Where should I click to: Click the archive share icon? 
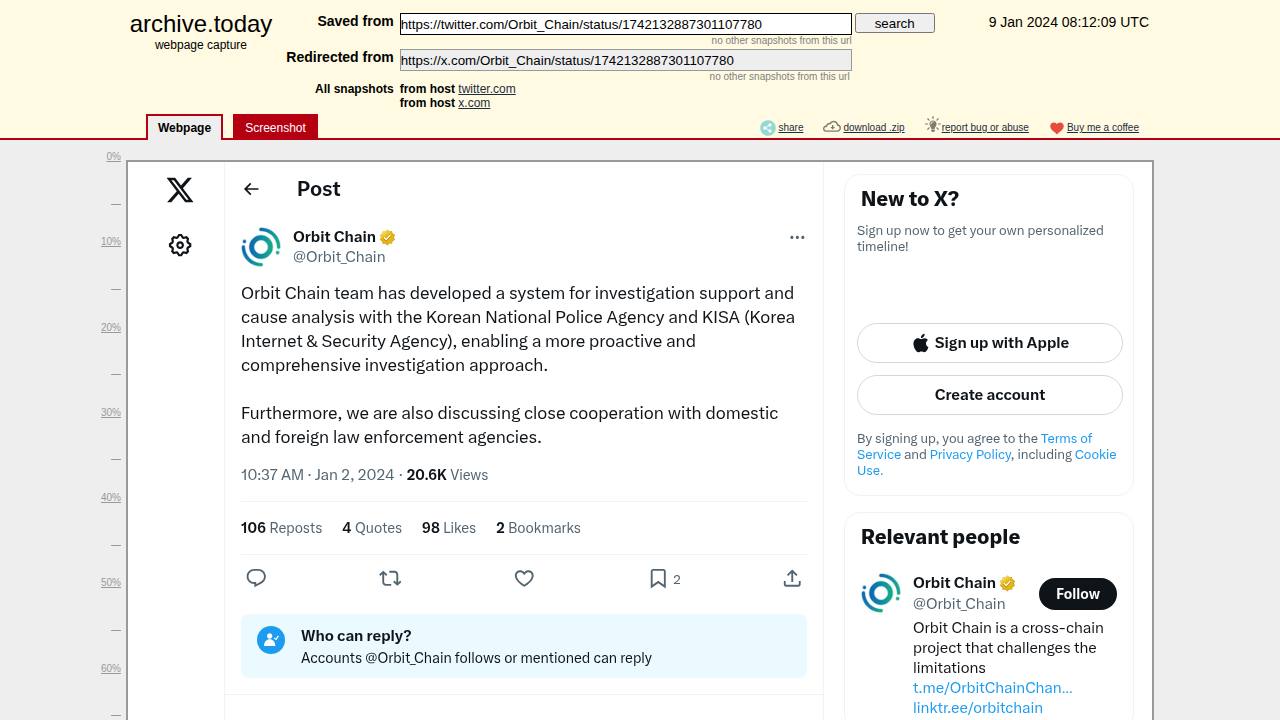768,127
